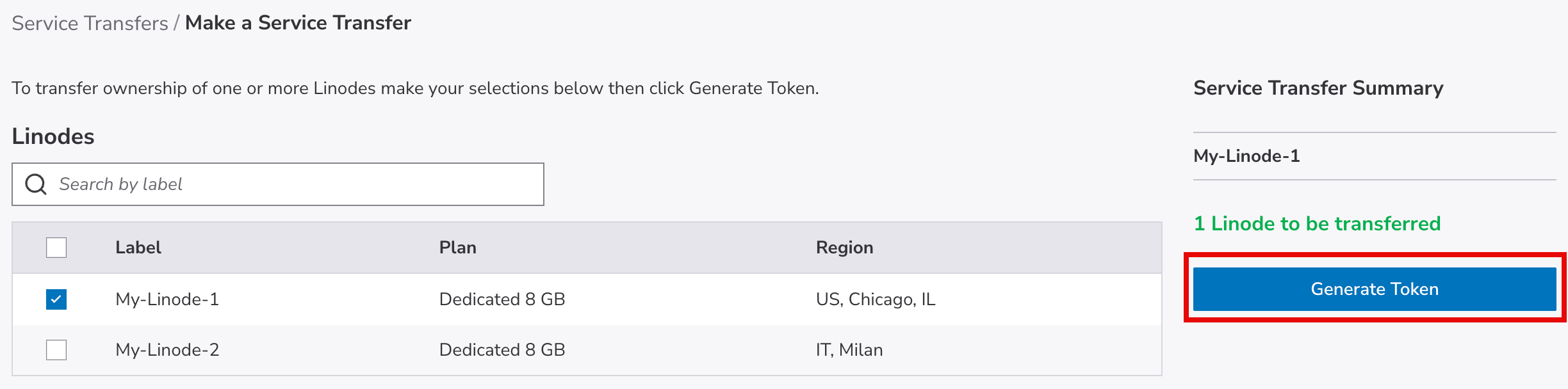Click Dedicated 8 GB plan for My-Linode-1
Screen dimensions: 1568x389
[x=502, y=299]
